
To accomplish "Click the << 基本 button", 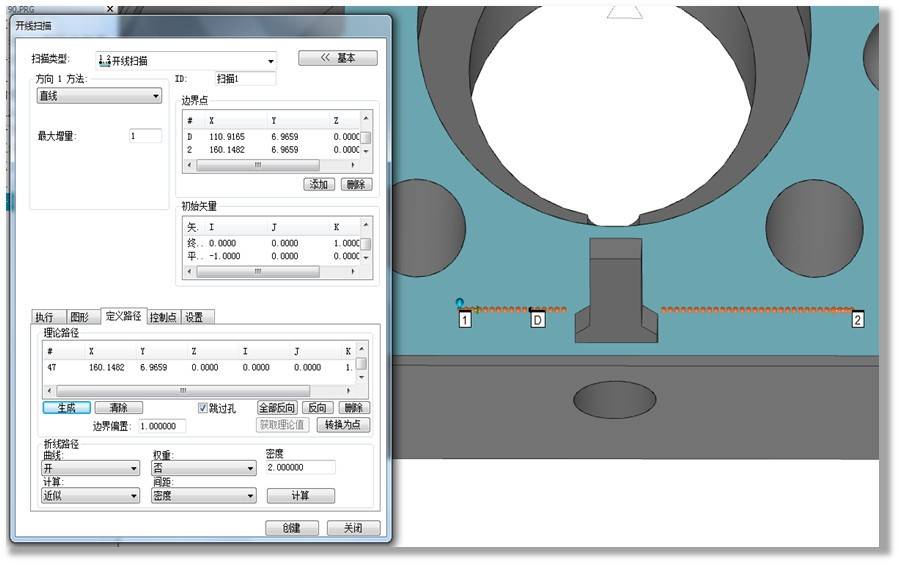I will [337, 58].
